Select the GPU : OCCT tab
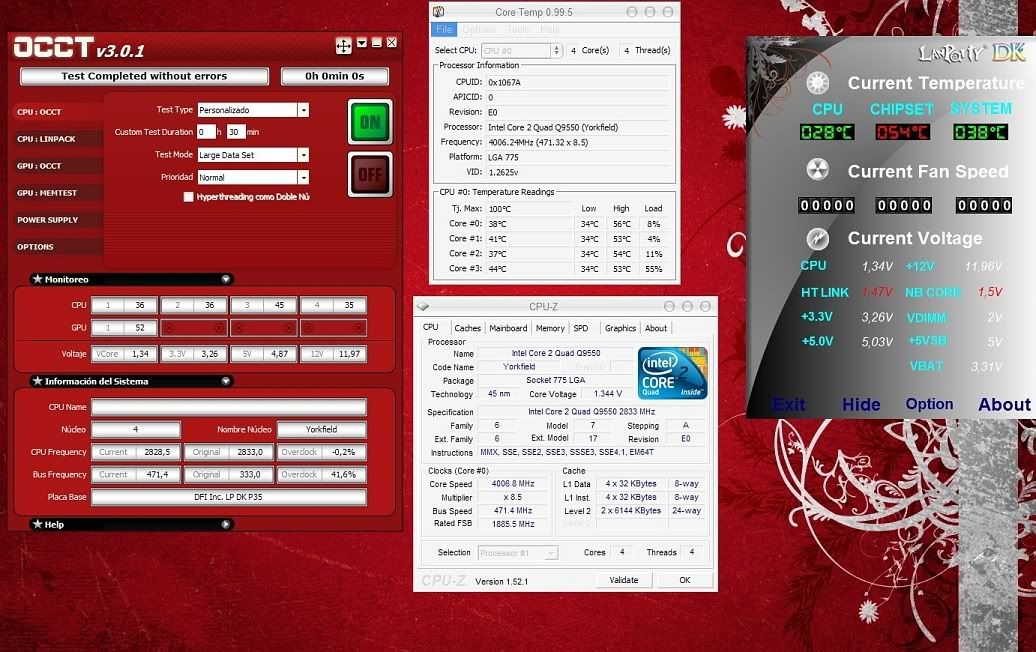 [x=57, y=166]
